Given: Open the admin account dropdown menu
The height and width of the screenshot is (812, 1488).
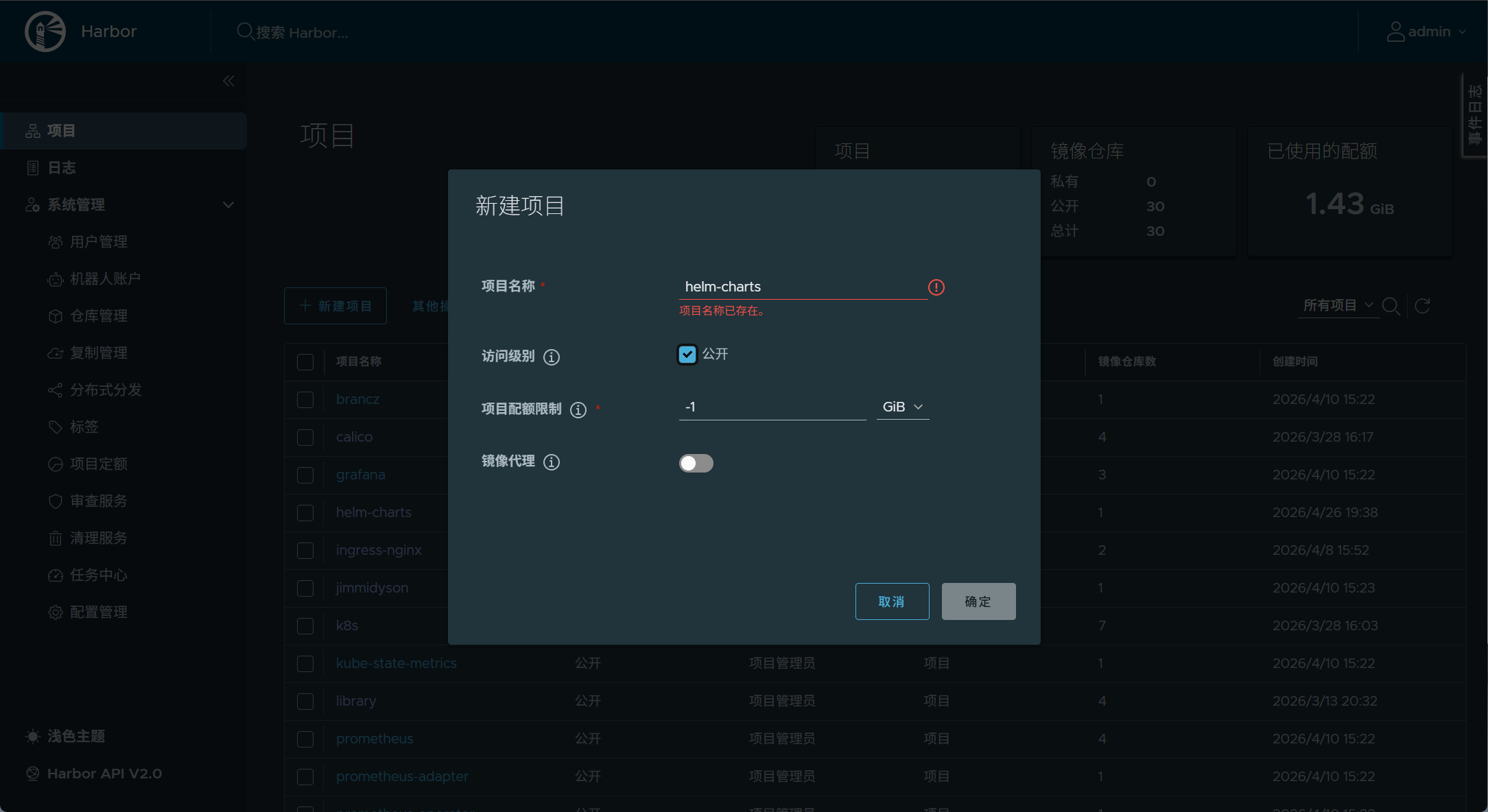Looking at the screenshot, I should (1427, 32).
